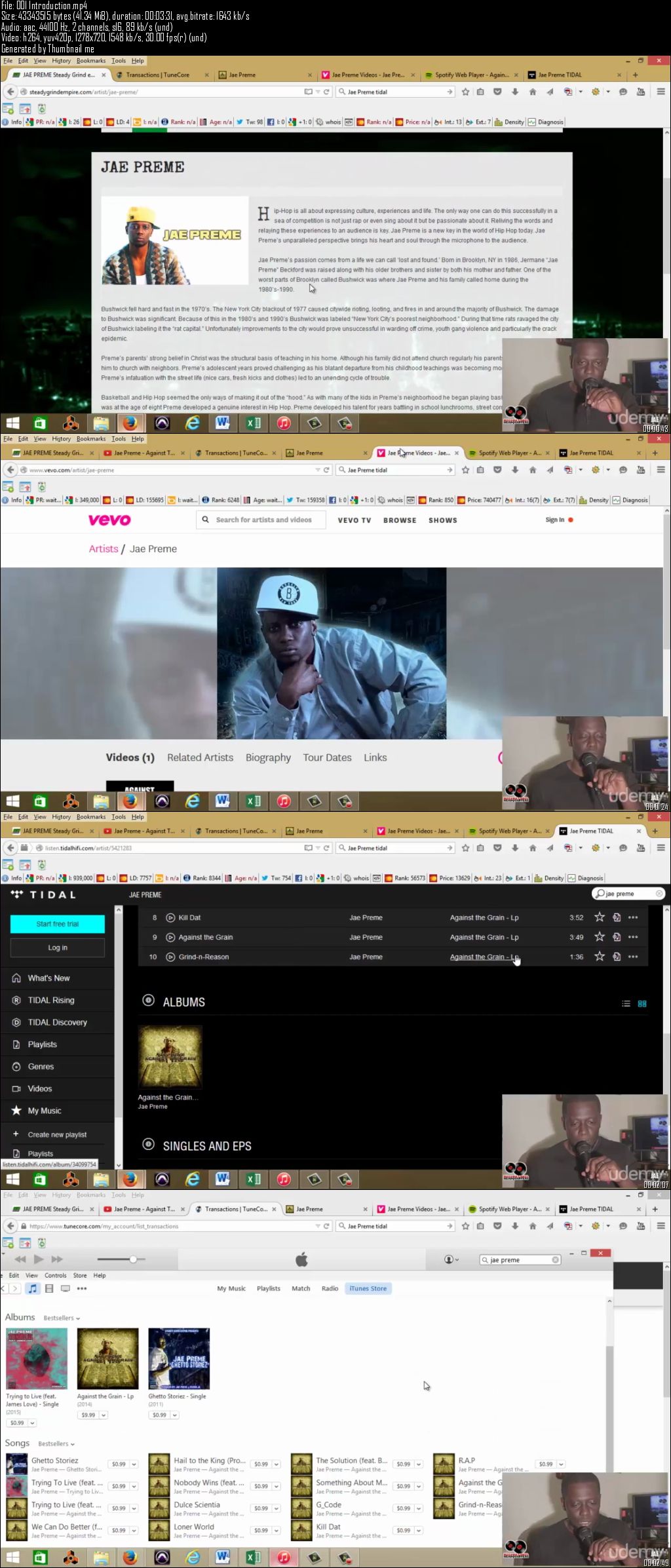Open the Radio tab in iTunes
This screenshot has width=671, height=1568.
330,1288
